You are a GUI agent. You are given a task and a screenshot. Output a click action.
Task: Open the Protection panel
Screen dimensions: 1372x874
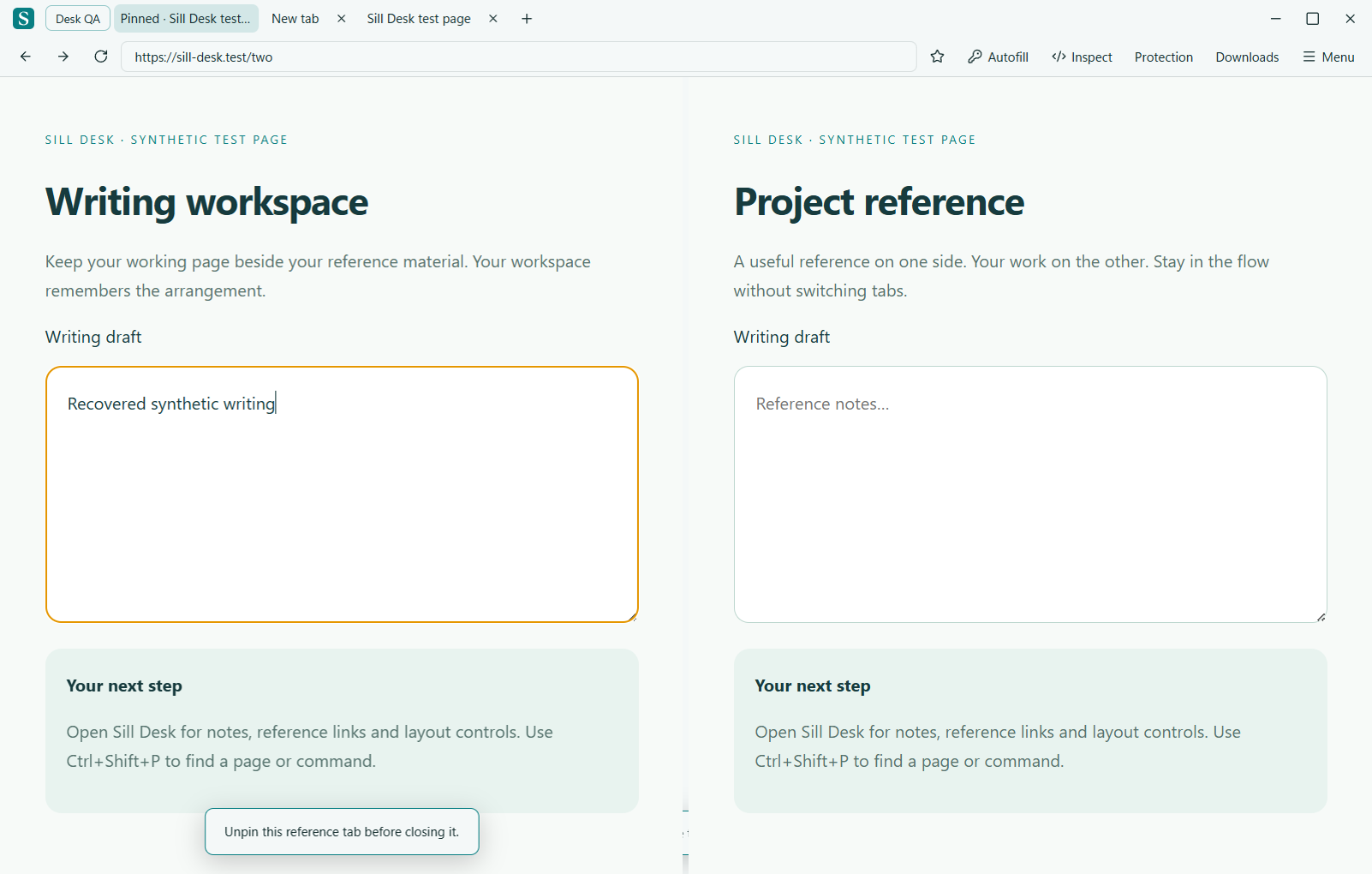(1164, 57)
